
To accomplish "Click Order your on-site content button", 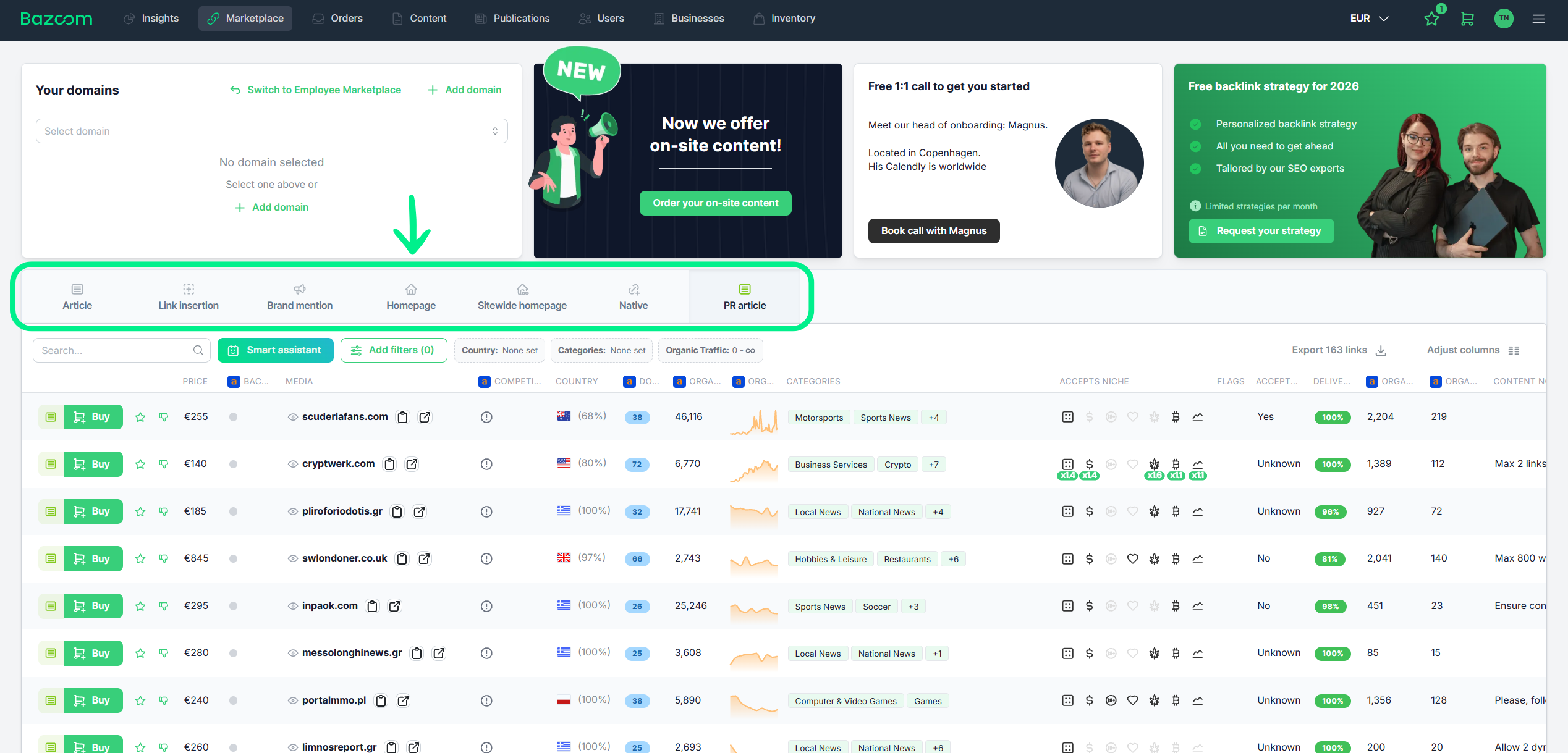I will click(716, 203).
